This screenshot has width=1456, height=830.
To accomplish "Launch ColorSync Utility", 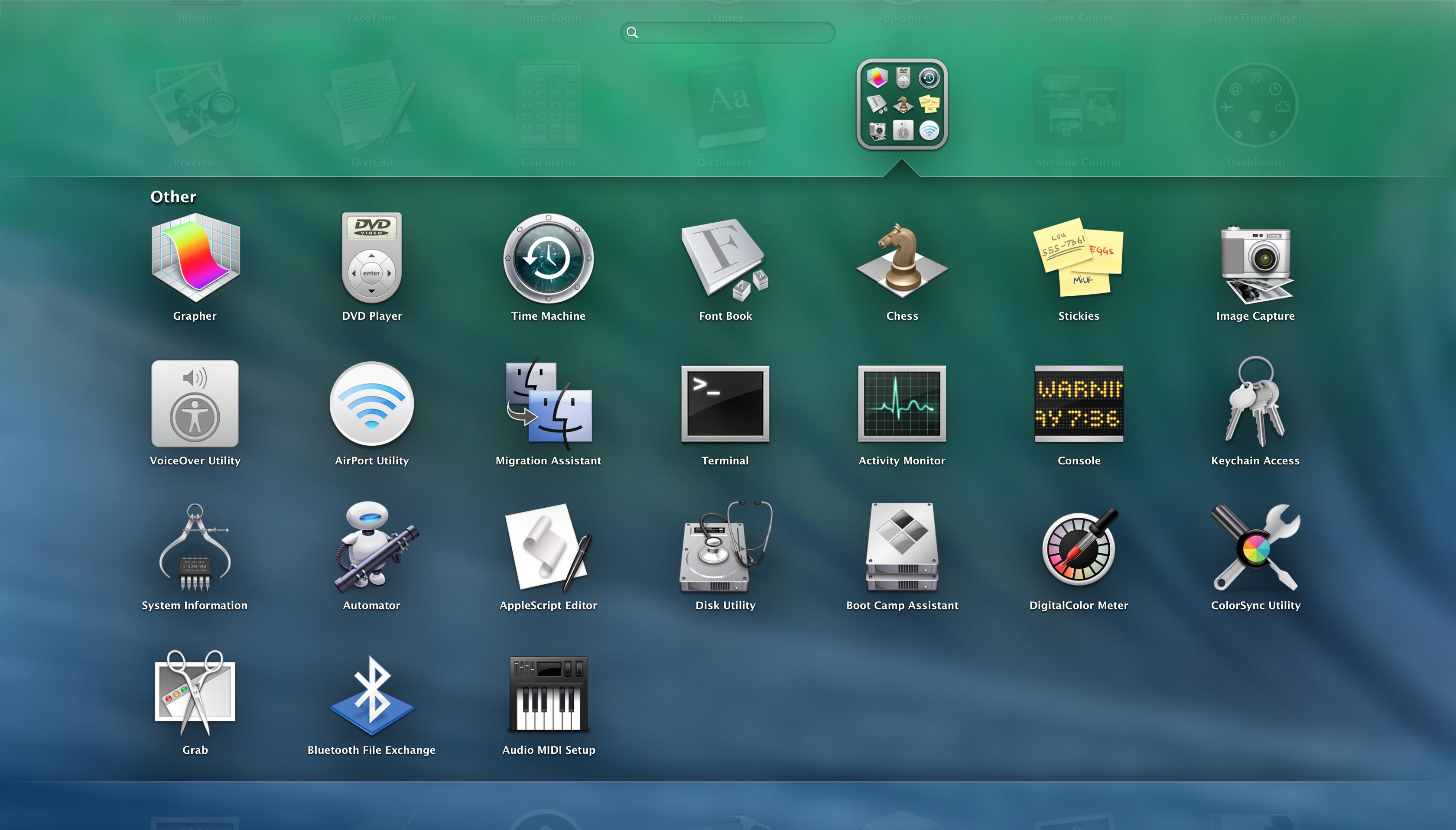I will click(x=1255, y=548).
